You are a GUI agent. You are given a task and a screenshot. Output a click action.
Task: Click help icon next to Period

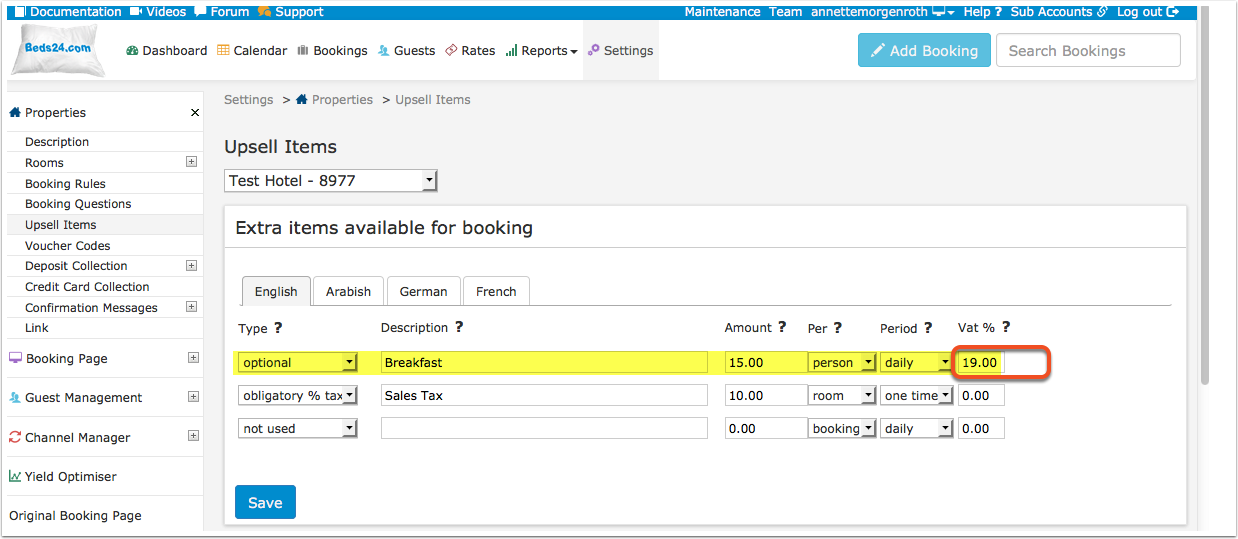[928, 328]
